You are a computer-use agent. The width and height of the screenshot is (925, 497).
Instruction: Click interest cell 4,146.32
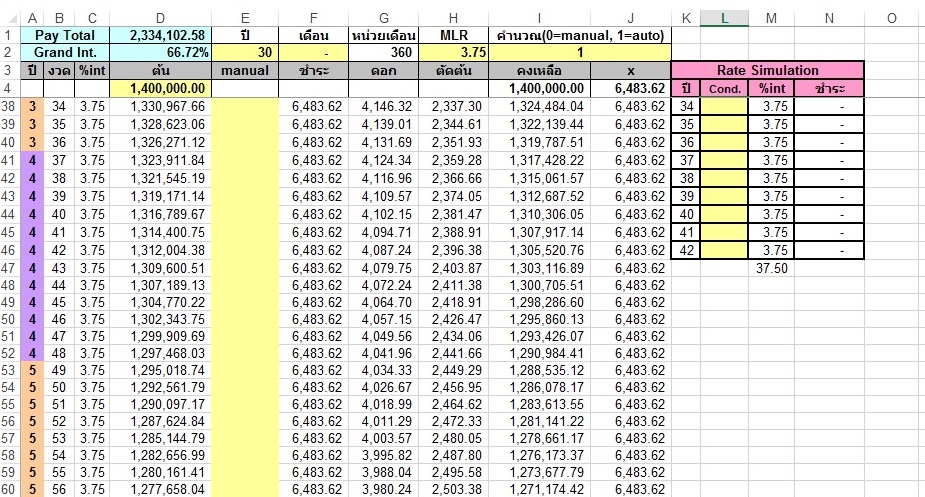pyautogui.click(x=384, y=106)
